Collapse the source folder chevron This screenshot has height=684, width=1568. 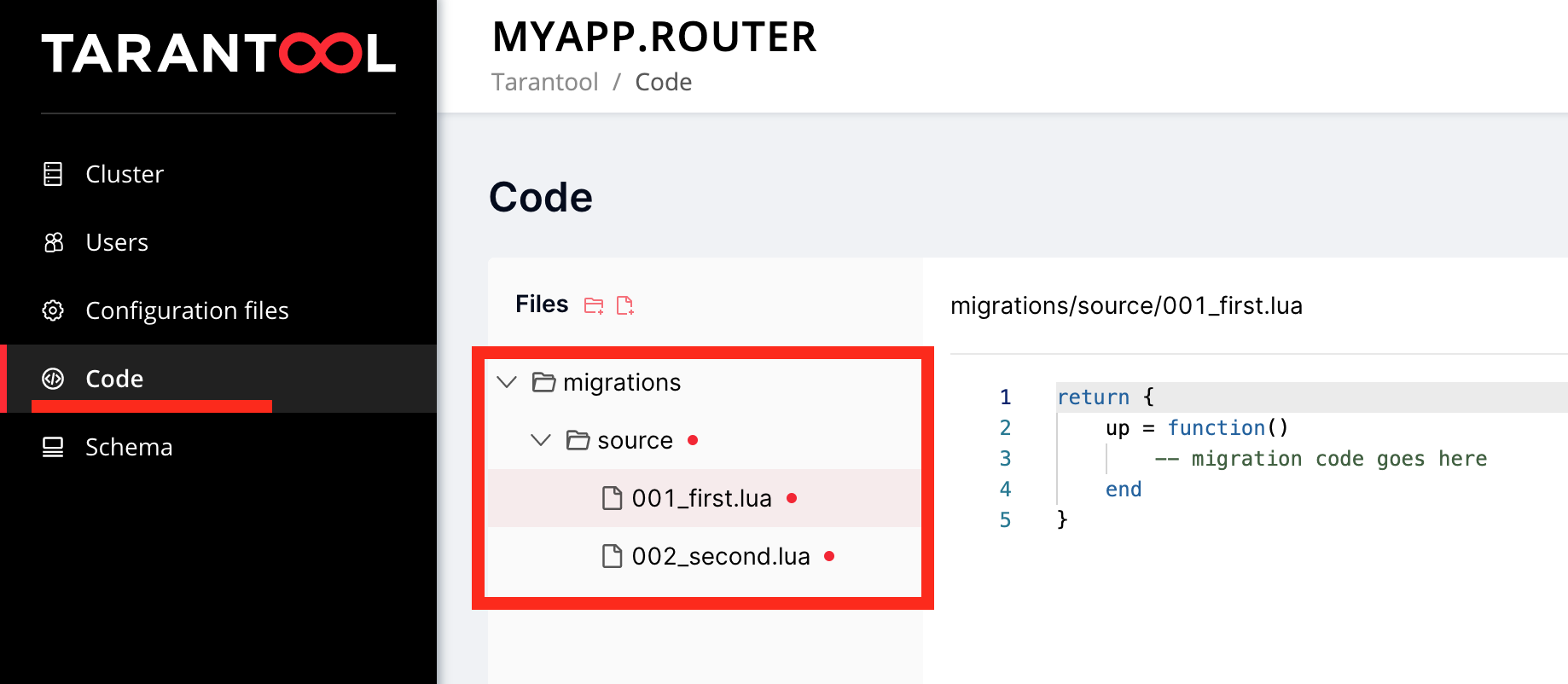click(541, 440)
